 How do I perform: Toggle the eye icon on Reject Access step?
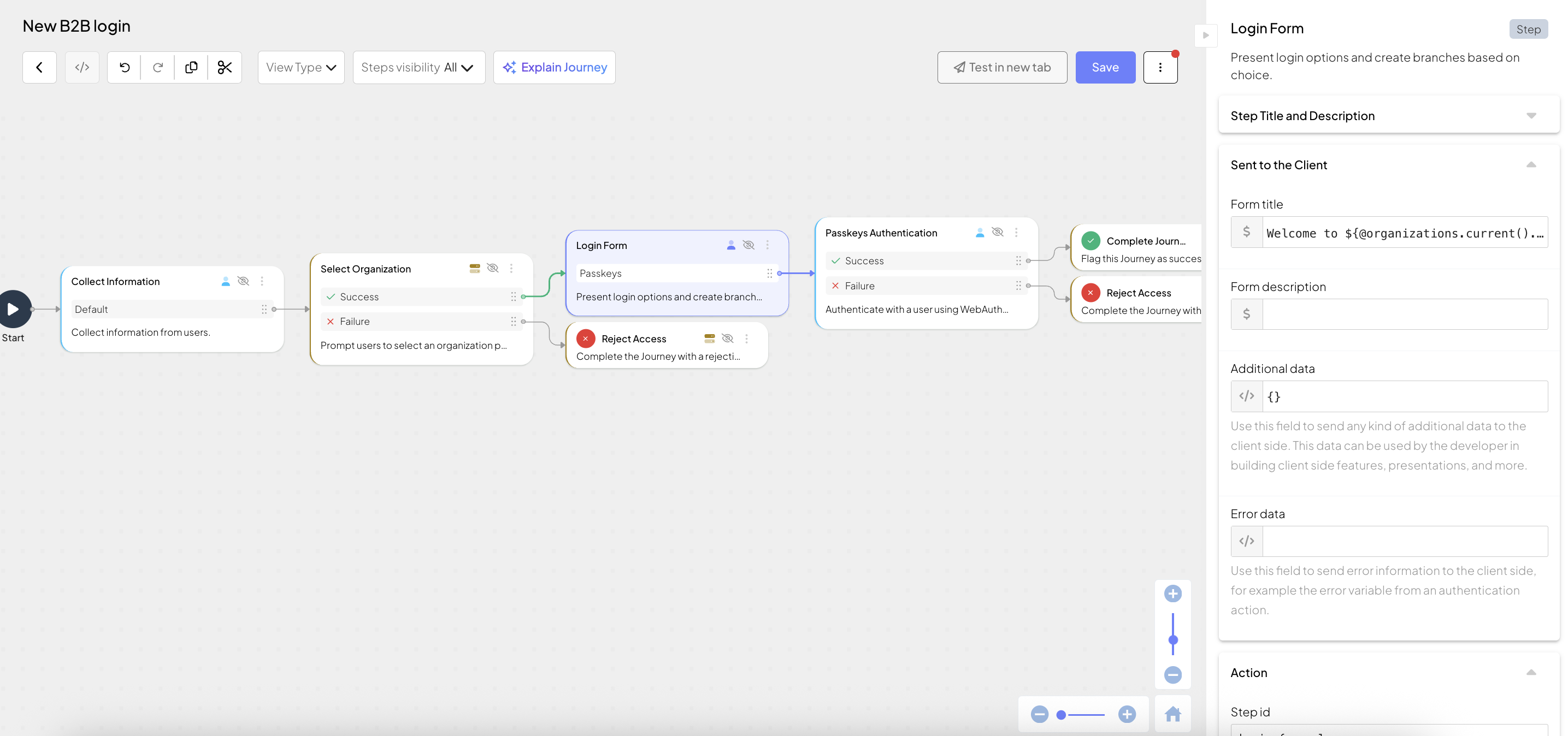click(x=727, y=339)
